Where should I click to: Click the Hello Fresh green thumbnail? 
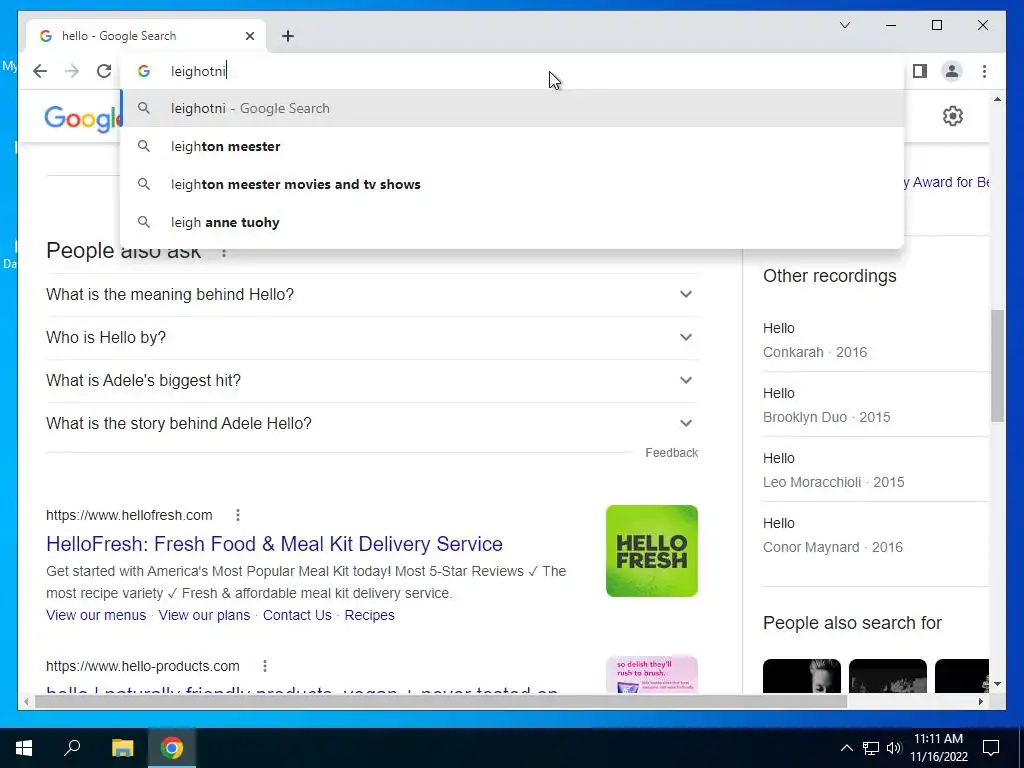[652, 551]
